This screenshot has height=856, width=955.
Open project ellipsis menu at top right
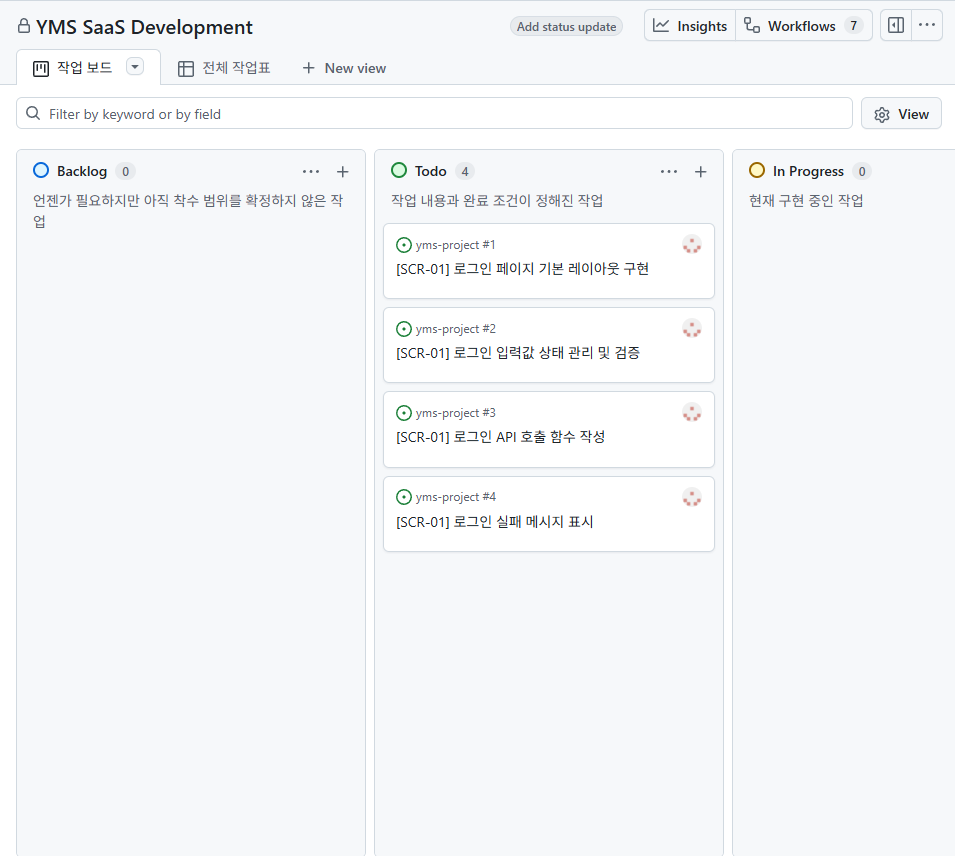(927, 26)
